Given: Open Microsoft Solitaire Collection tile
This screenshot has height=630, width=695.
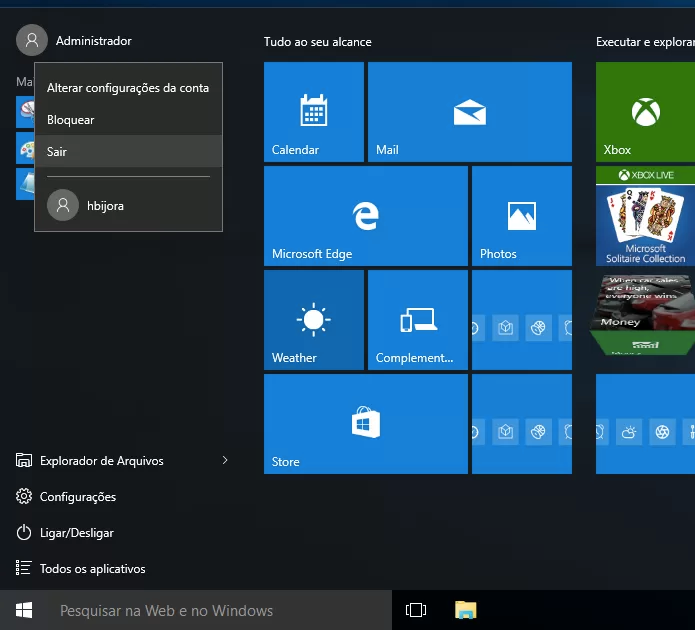Looking at the screenshot, I should pyautogui.click(x=645, y=216).
